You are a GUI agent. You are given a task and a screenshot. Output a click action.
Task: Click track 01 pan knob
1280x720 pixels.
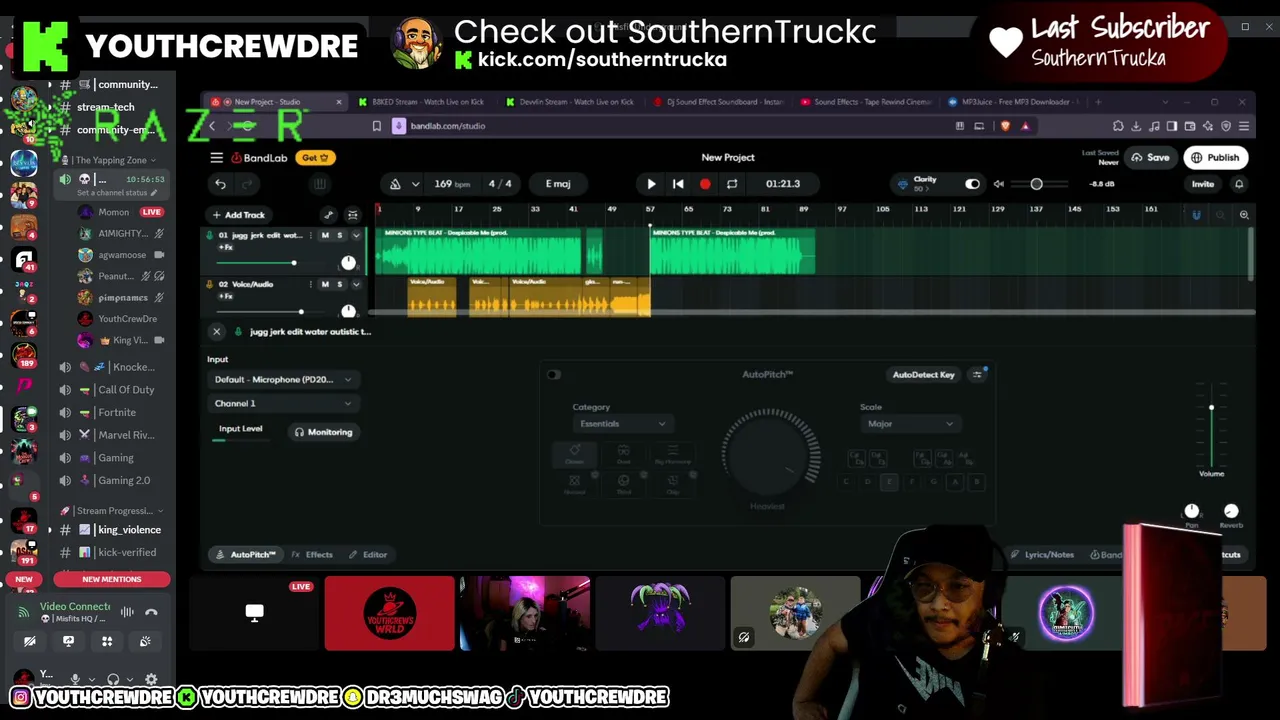pyautogui.click(x=348, y=263)
